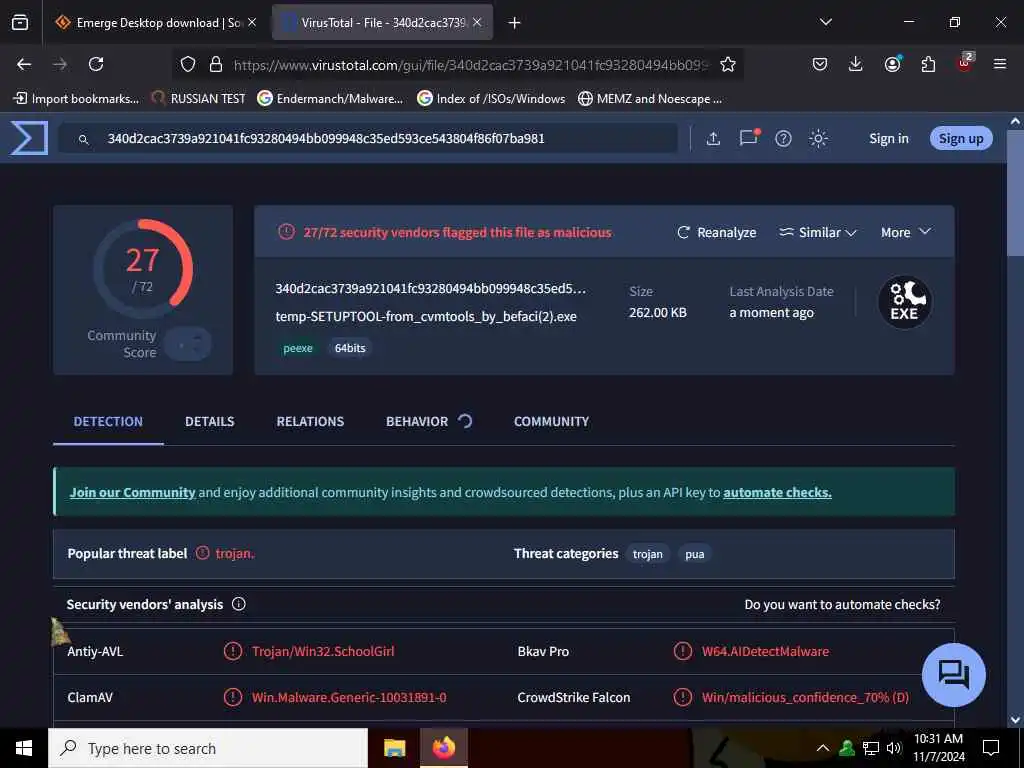Viewport: 1024px width, 768px height.
Task: Click Import bookmarks in bookmarks toolbar
Action: click(x=76, y=99)
